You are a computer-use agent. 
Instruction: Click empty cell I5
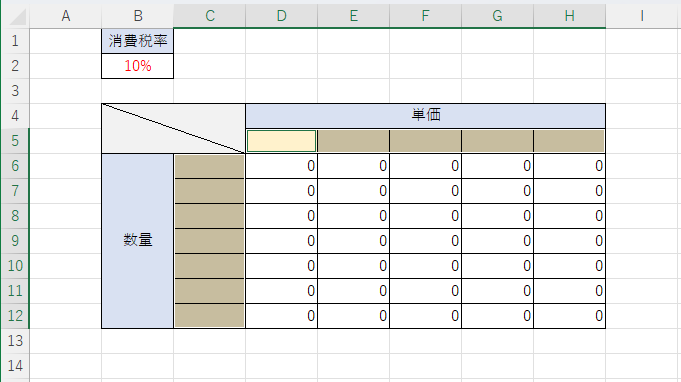tap(642, 141)
